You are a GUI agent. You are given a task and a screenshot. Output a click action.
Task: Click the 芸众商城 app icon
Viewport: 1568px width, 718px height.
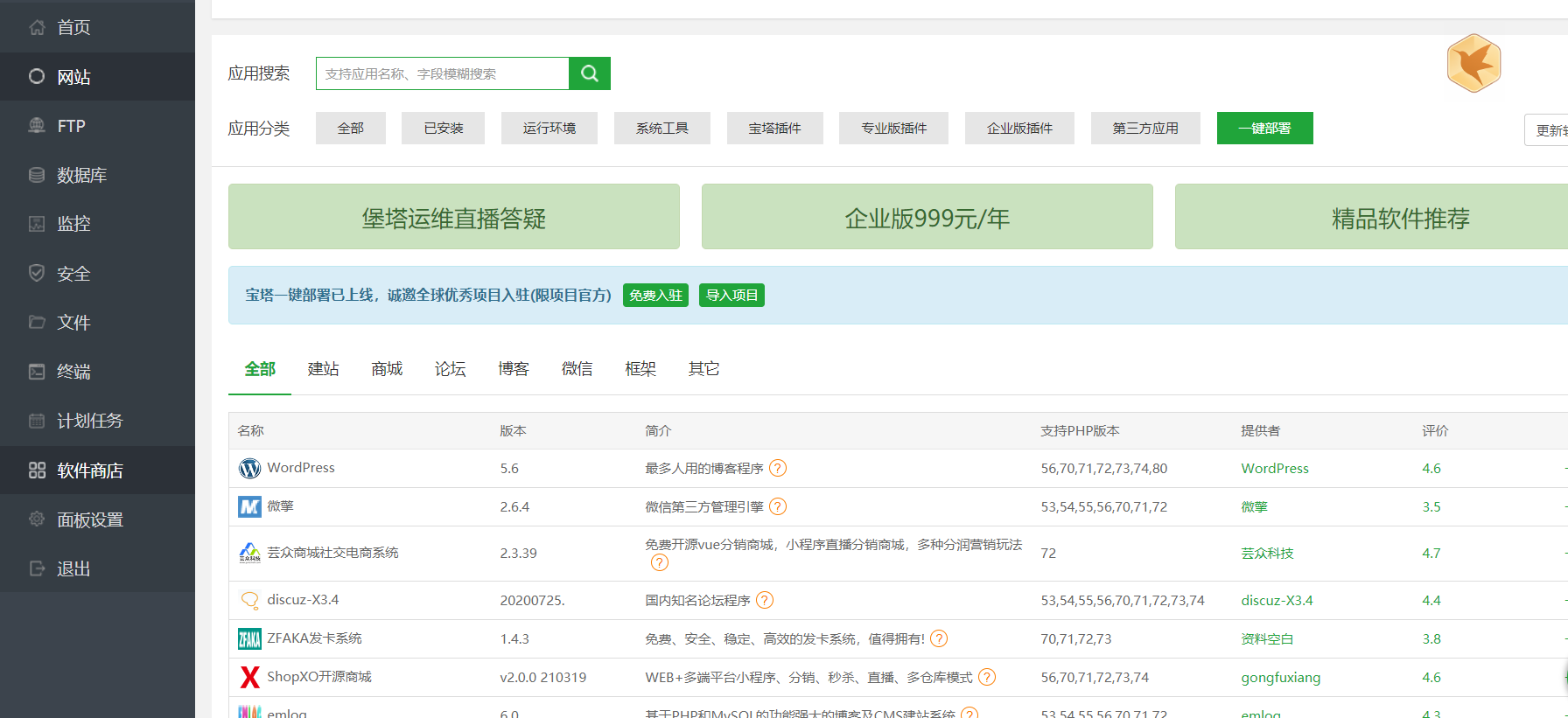[x=249, y=553]
